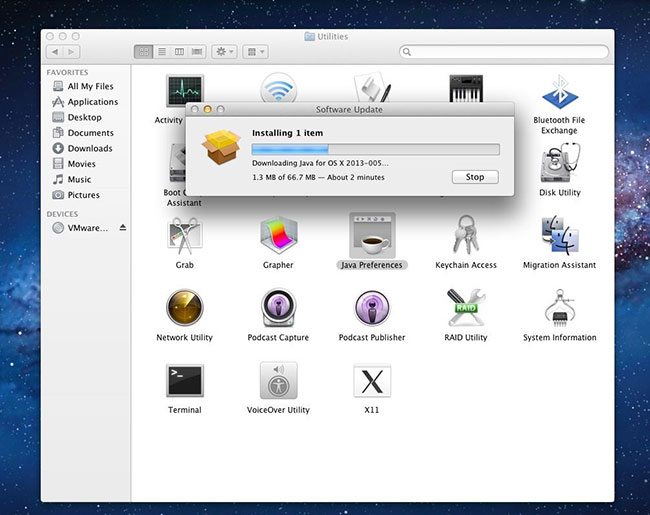Open the Boot Camp Assistant icon
The height and width of the screenshot is (515, 650).
[177, 163]
